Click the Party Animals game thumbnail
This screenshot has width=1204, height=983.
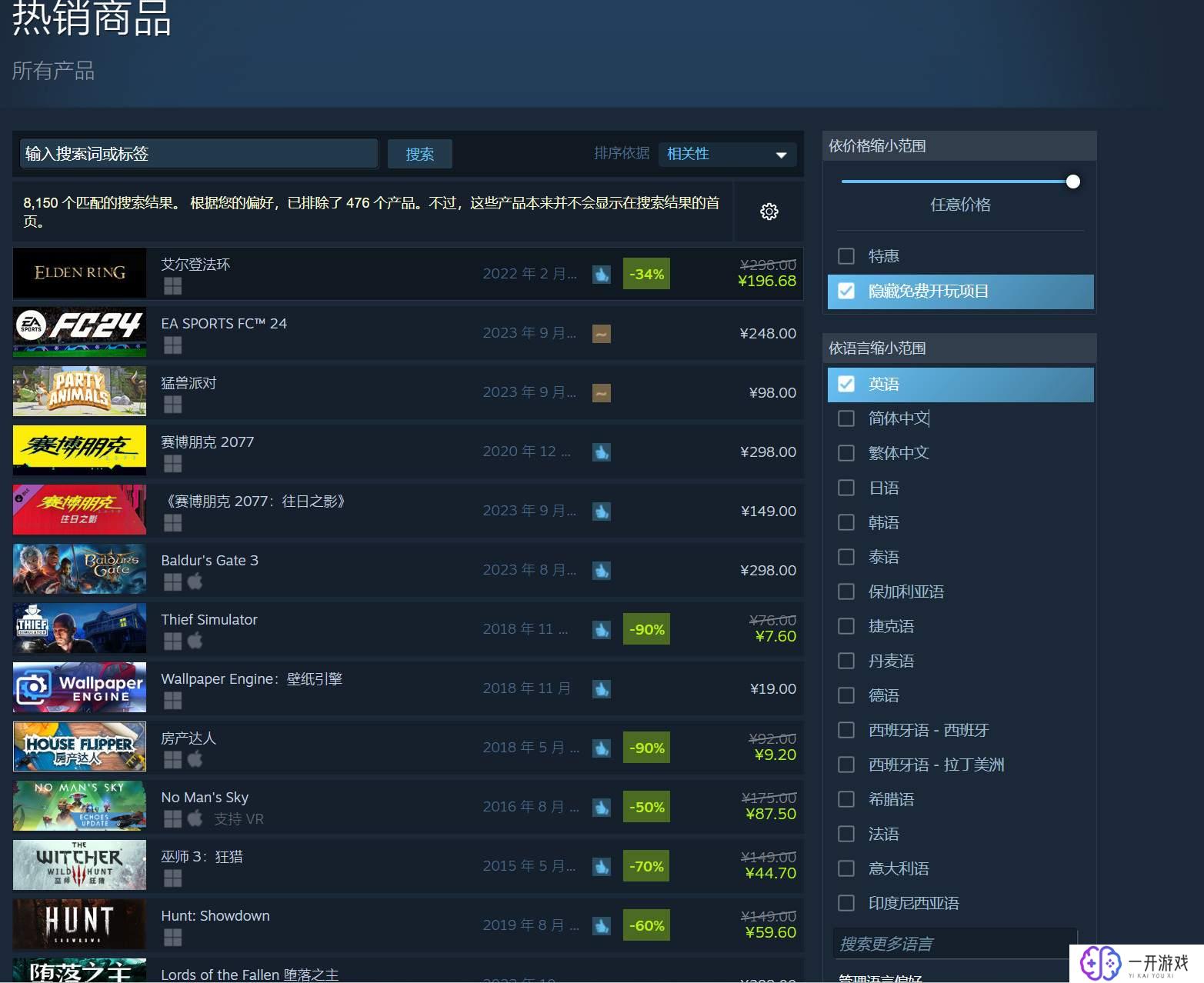coord(79,392)
